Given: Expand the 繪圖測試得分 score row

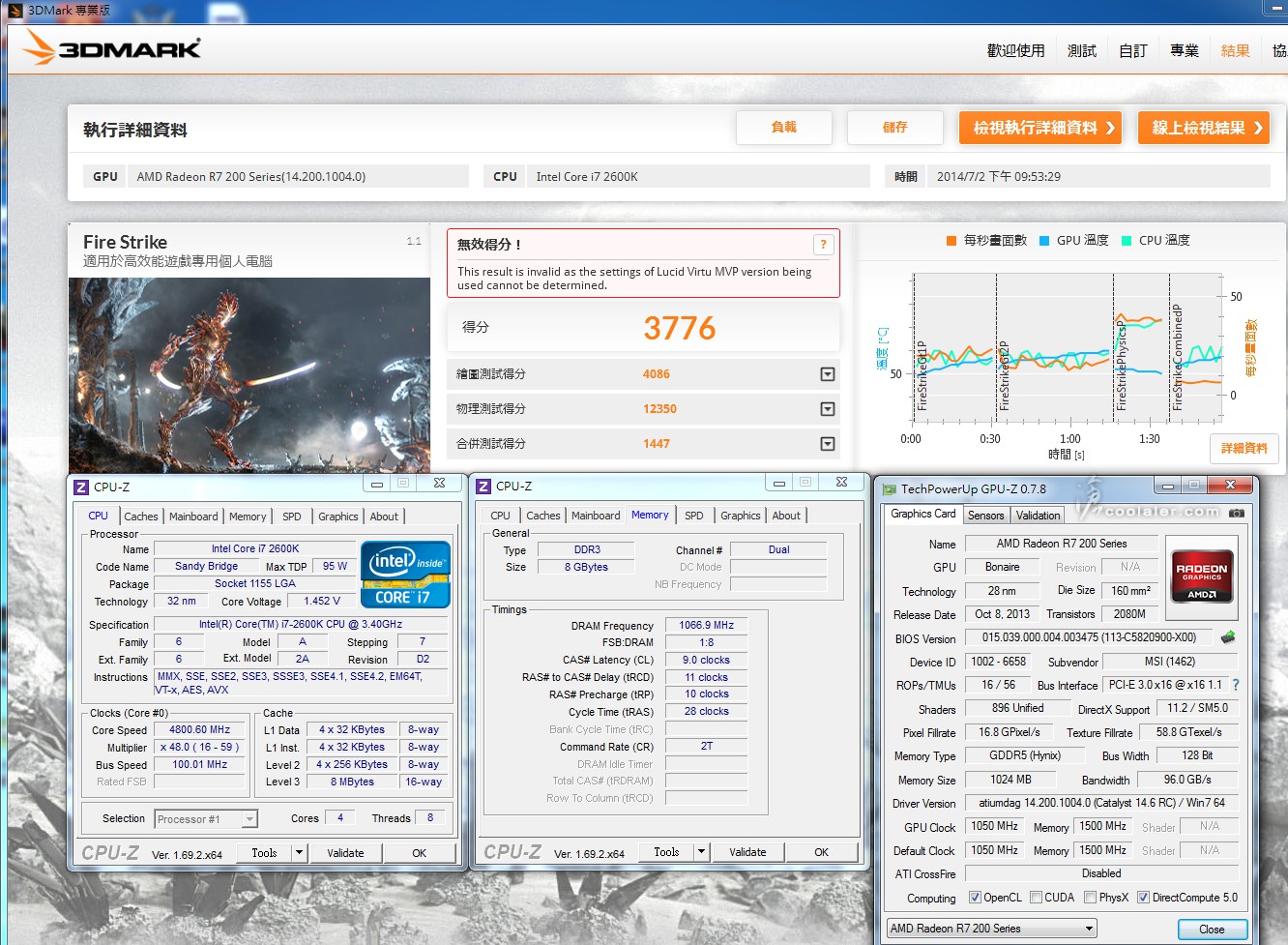Looking at the screenshot, I should tap(828, 374).
